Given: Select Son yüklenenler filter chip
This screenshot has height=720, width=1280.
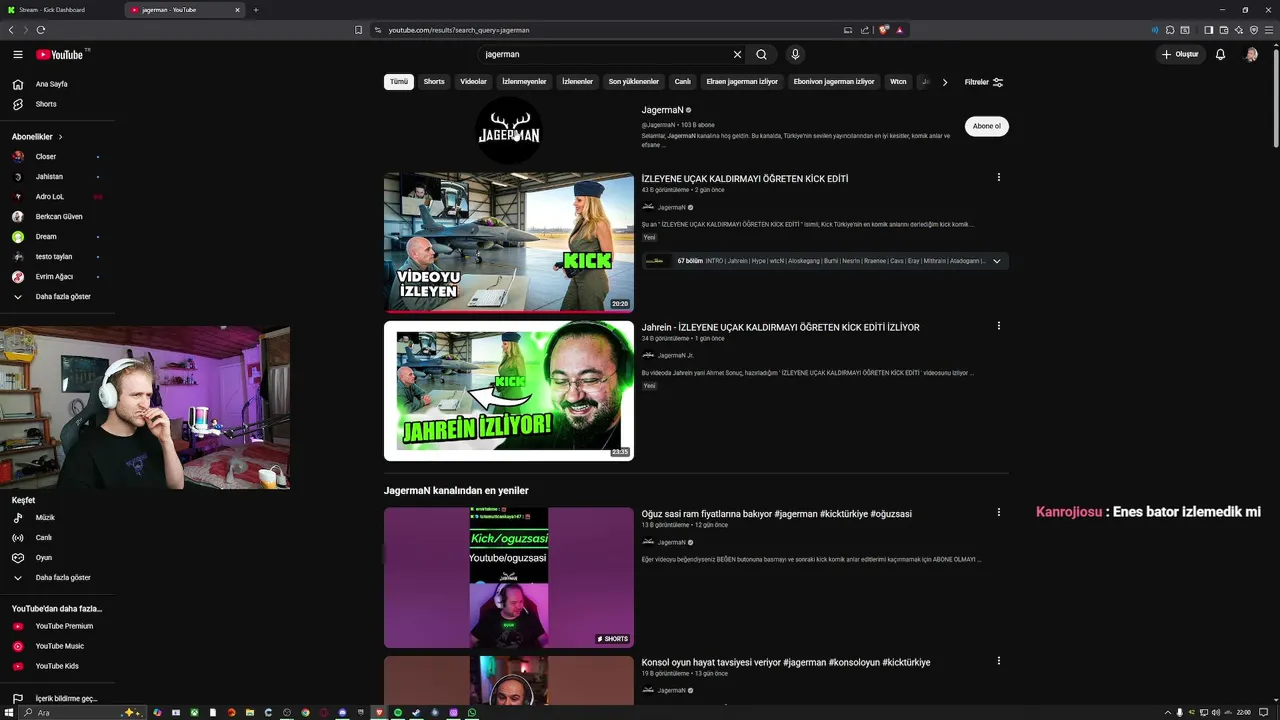Looking at the screenshot, I should [x=634, y=82].
